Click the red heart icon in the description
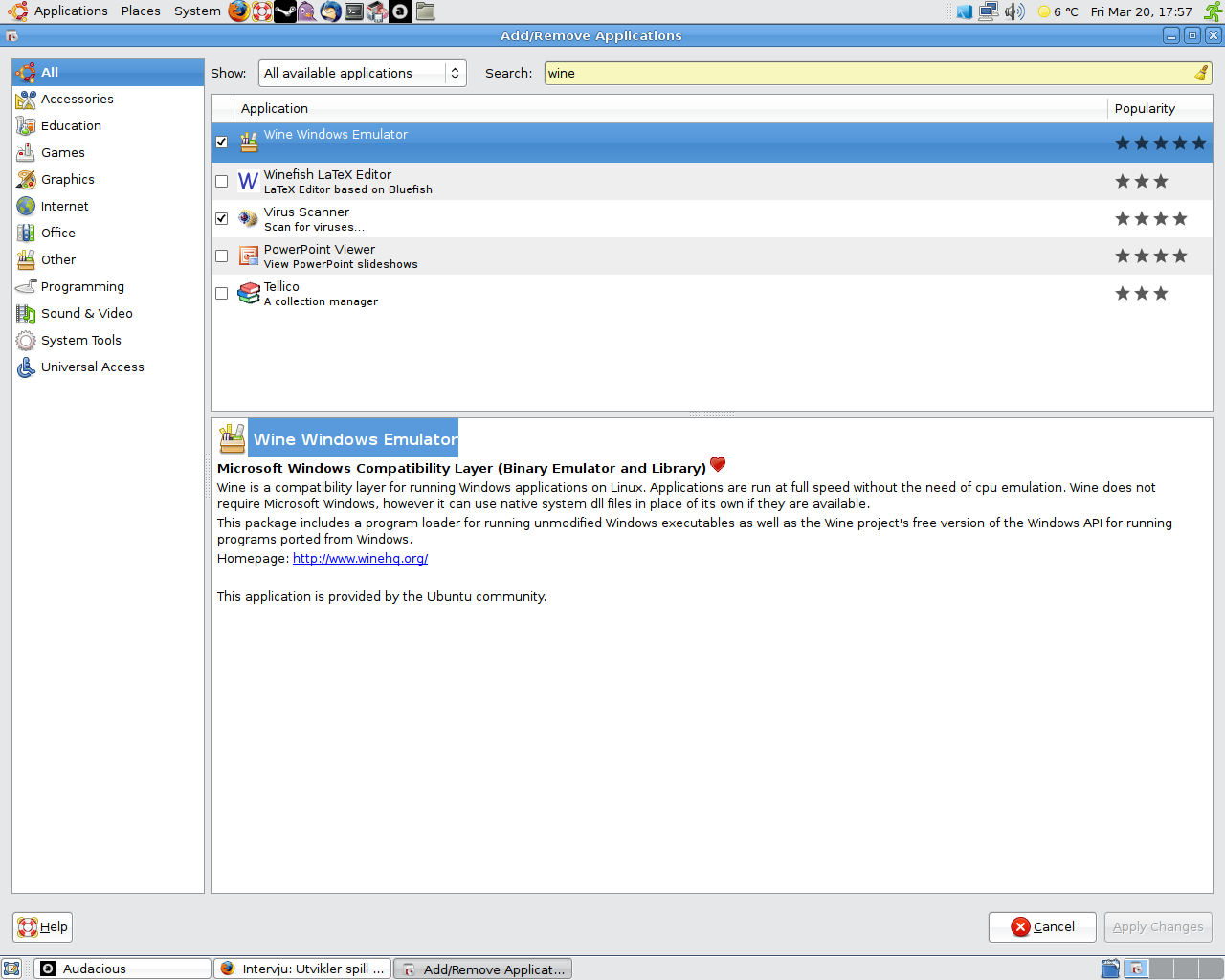This screenshot has width=1225, height=980. 718,464
